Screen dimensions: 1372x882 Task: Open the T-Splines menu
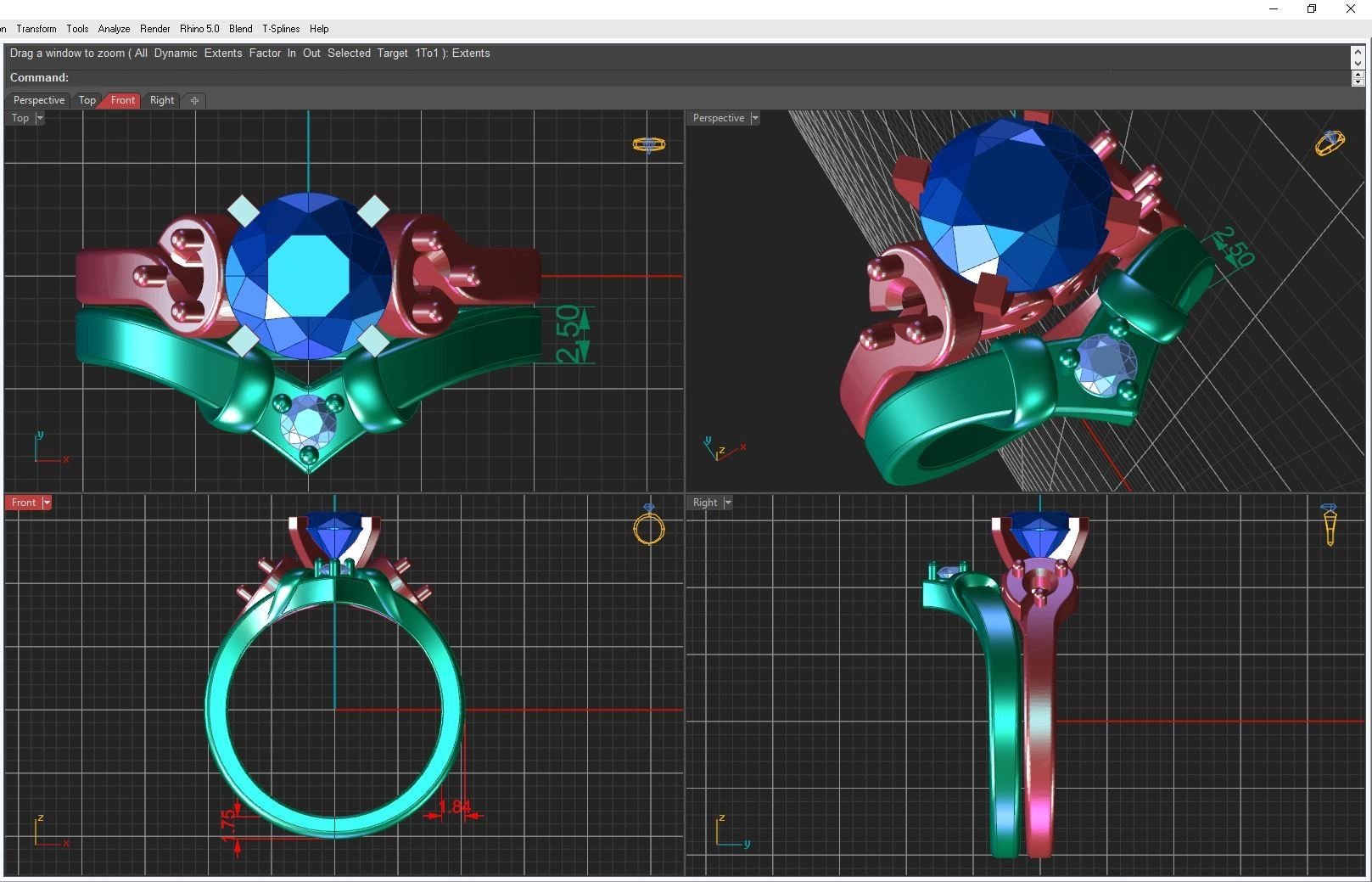(281, 29)
